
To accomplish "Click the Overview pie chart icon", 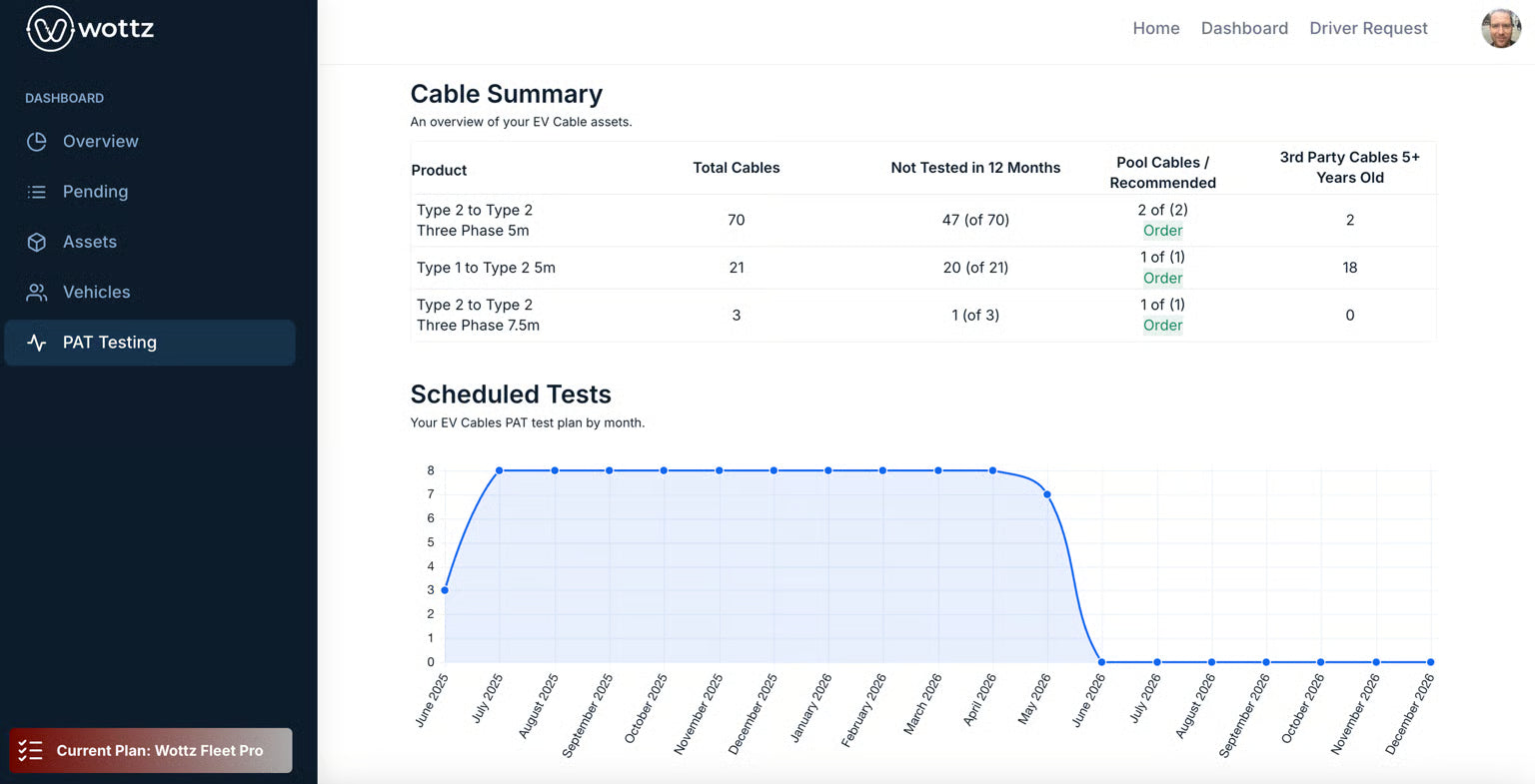I will click(x=37, y=142).
